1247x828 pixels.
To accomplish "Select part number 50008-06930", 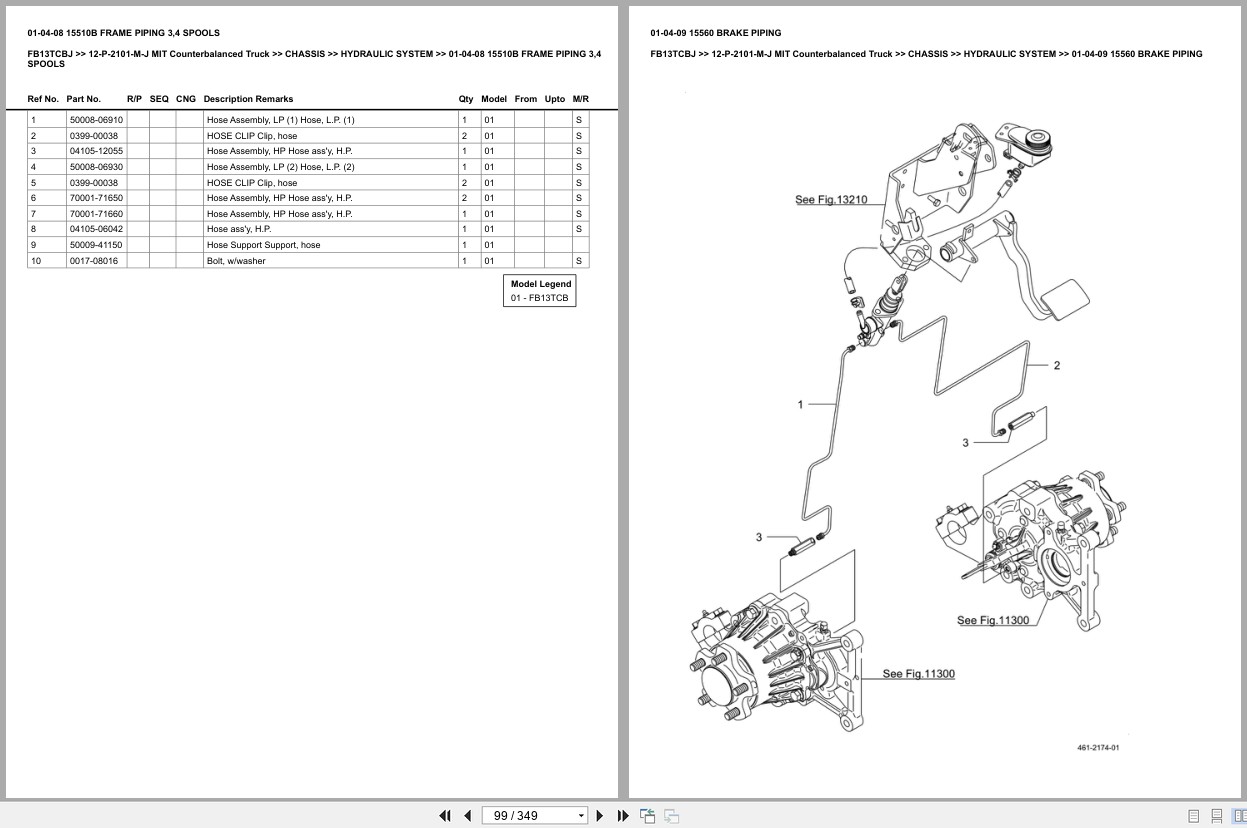I will coord(96,167).
